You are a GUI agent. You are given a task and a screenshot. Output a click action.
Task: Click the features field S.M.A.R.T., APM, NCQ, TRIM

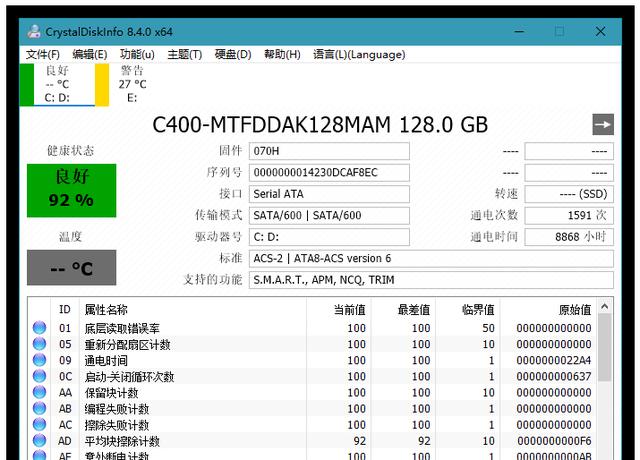click(431, 280)
